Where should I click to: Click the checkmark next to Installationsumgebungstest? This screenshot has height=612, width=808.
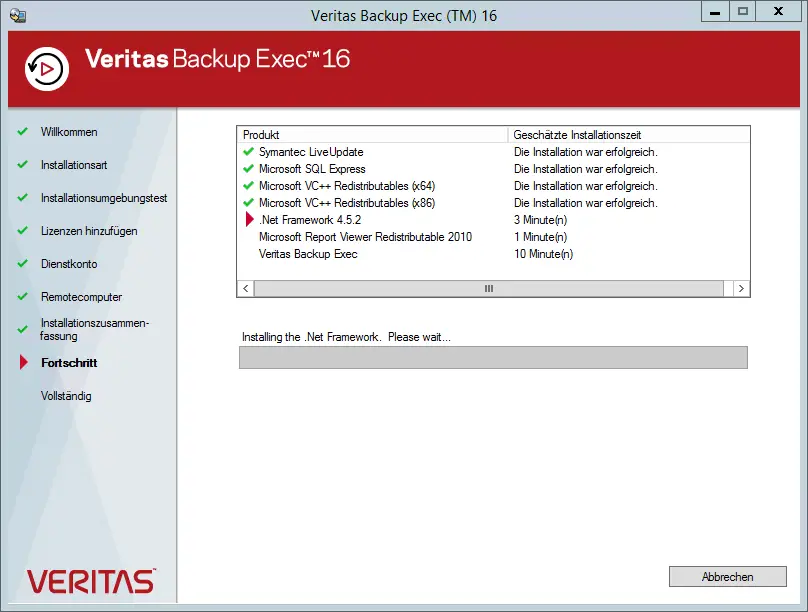22,197
